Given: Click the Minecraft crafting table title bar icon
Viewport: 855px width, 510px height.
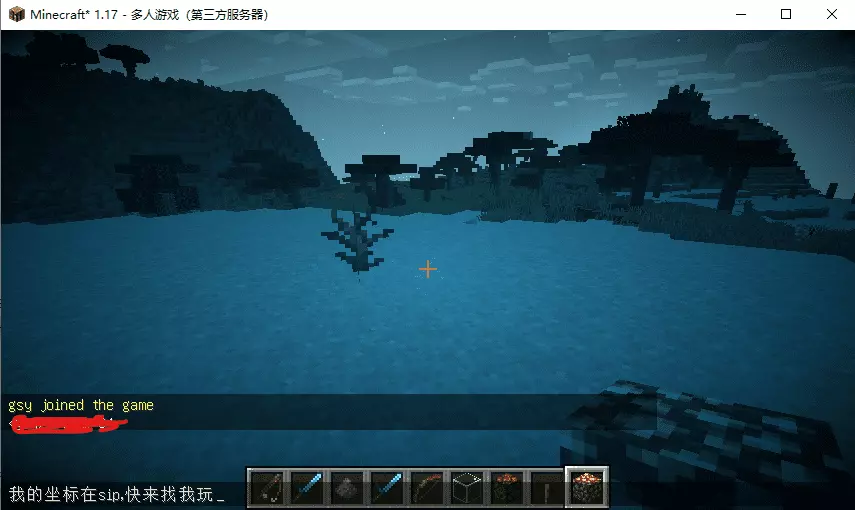Looking at the screenshot, I should [x=16, y=14].
